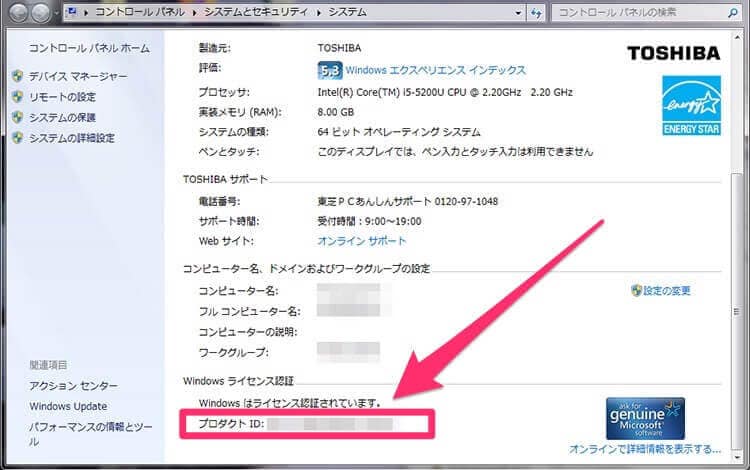This screenshot has height=470, width=750.
Task: Click the Back navigation button
Action: [19, 13]
